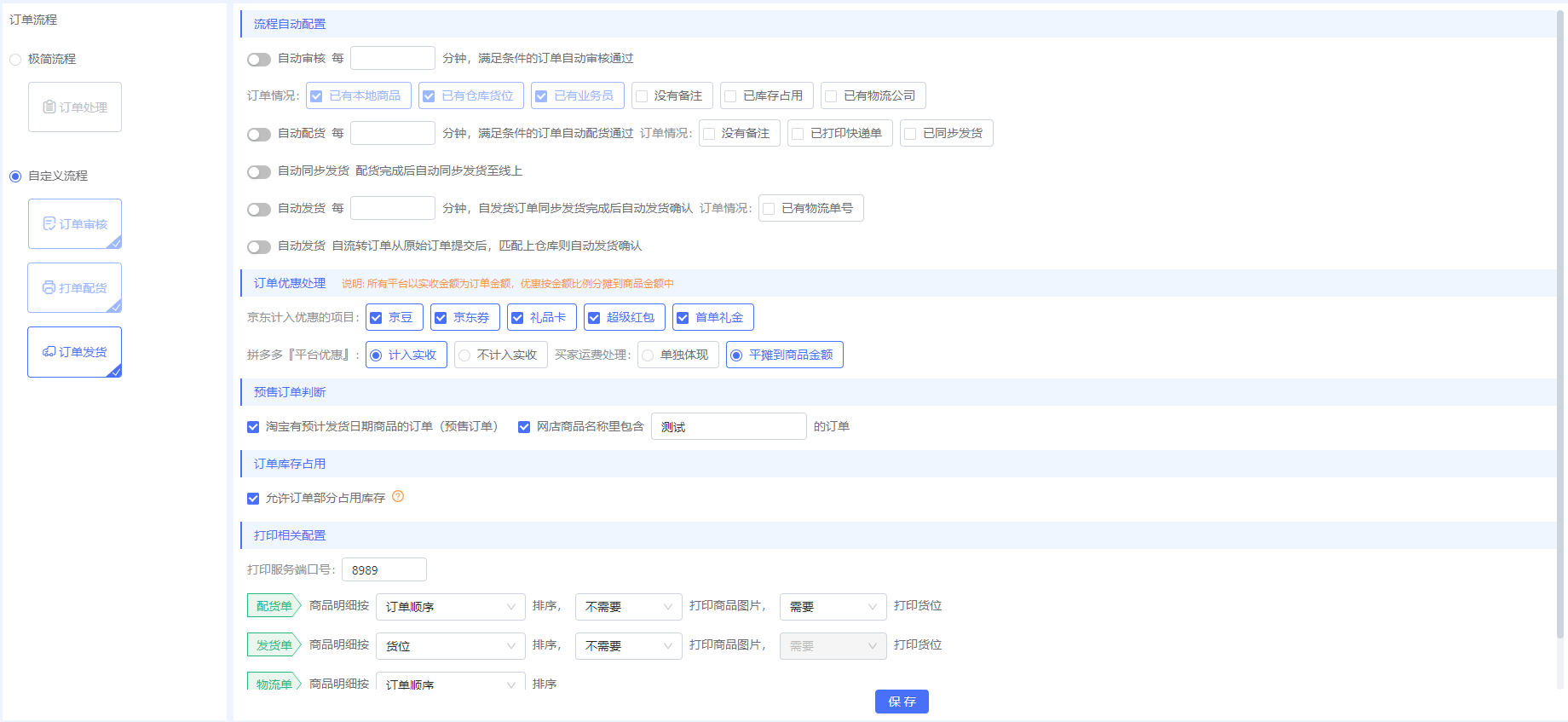
Task: Click the 发货单 tag label
Action: tap(274, 645)
